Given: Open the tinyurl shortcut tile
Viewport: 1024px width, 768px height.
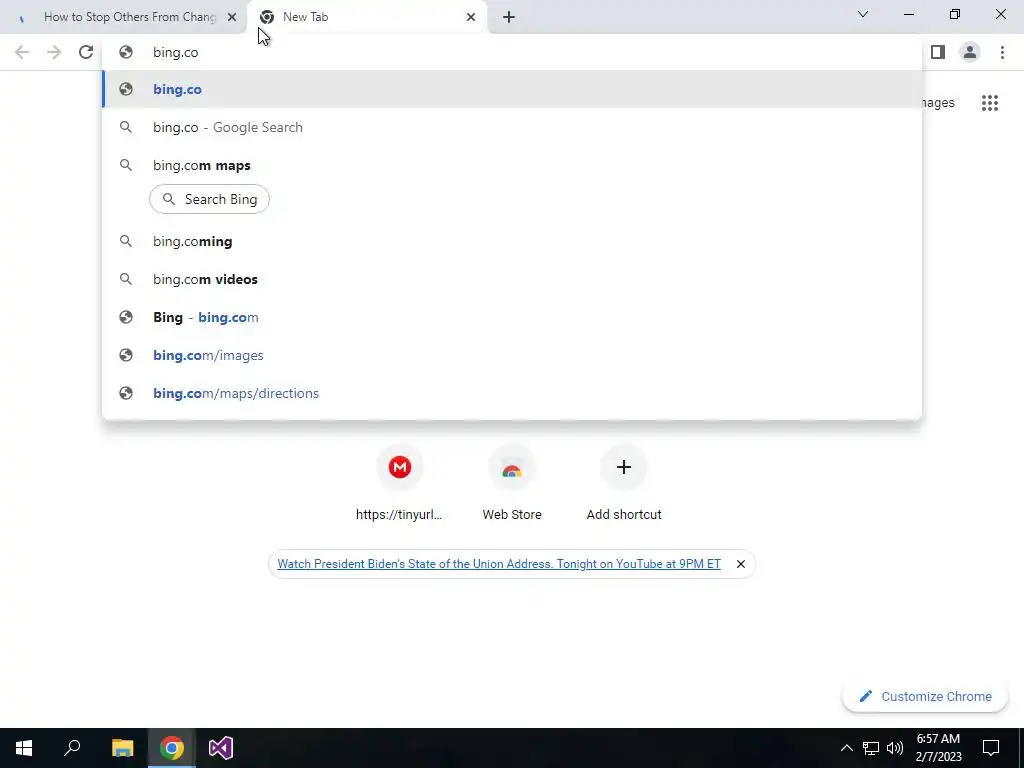Looking at the screenshot, I should point(399,484).
